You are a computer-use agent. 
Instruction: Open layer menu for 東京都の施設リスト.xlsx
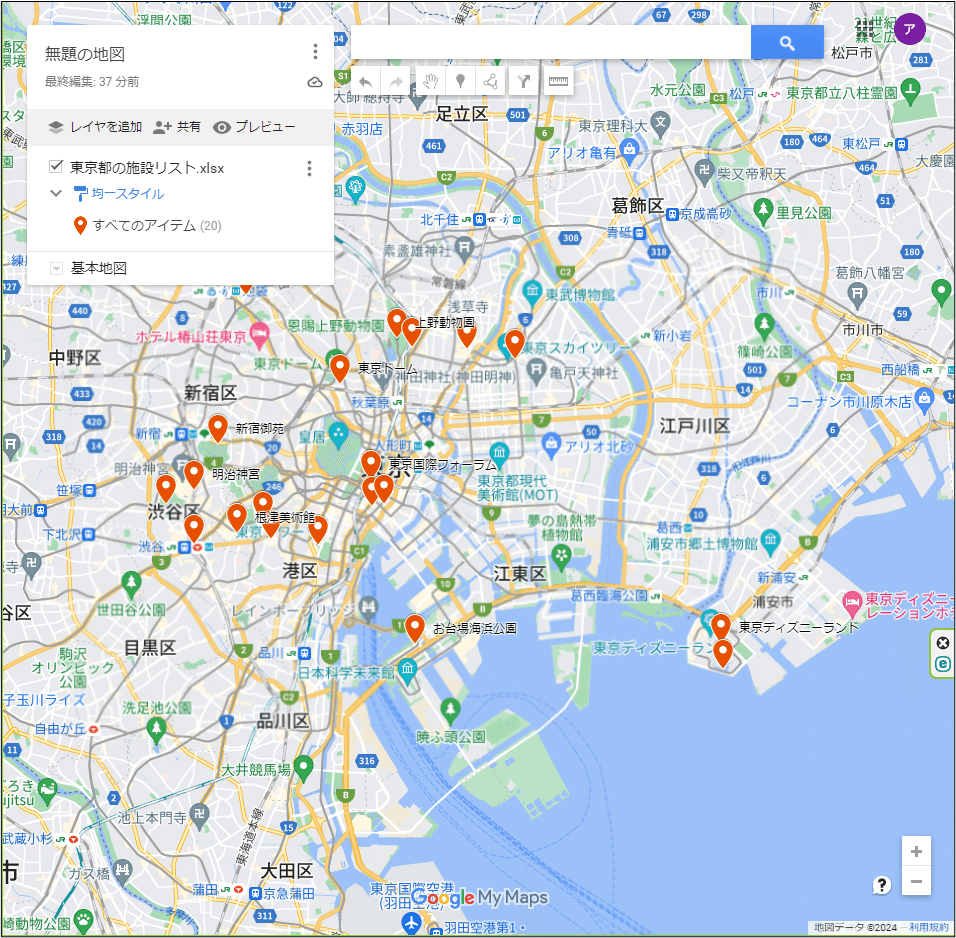click(309, 168)
